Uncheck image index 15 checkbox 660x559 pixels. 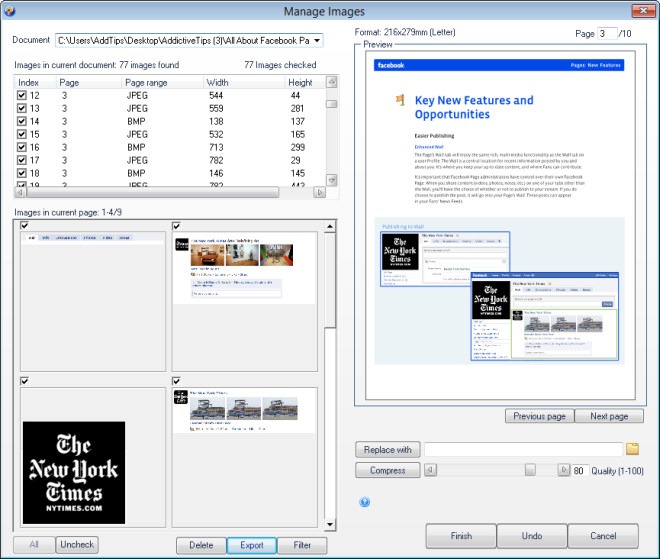click(22, 134)
